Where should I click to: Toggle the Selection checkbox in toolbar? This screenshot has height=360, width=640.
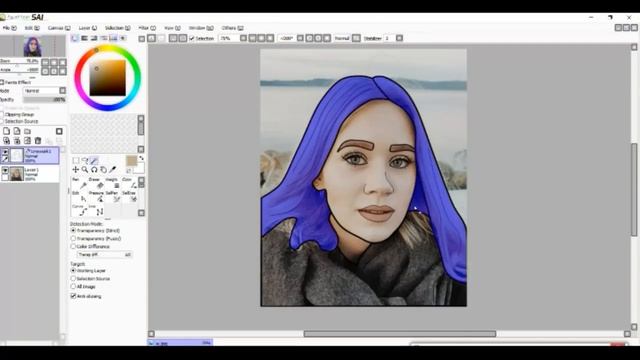192,38
